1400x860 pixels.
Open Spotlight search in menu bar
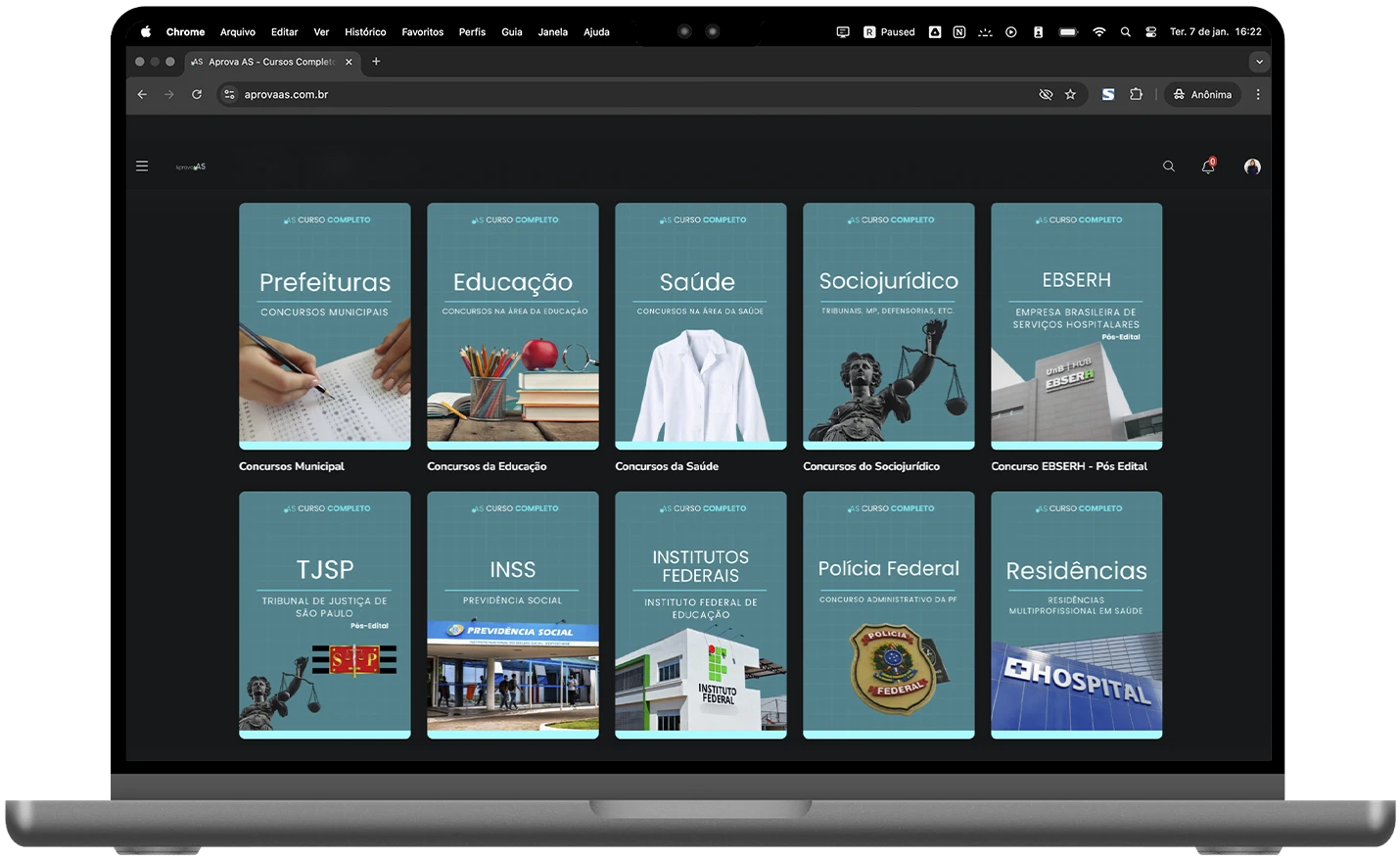[1126, 32]
